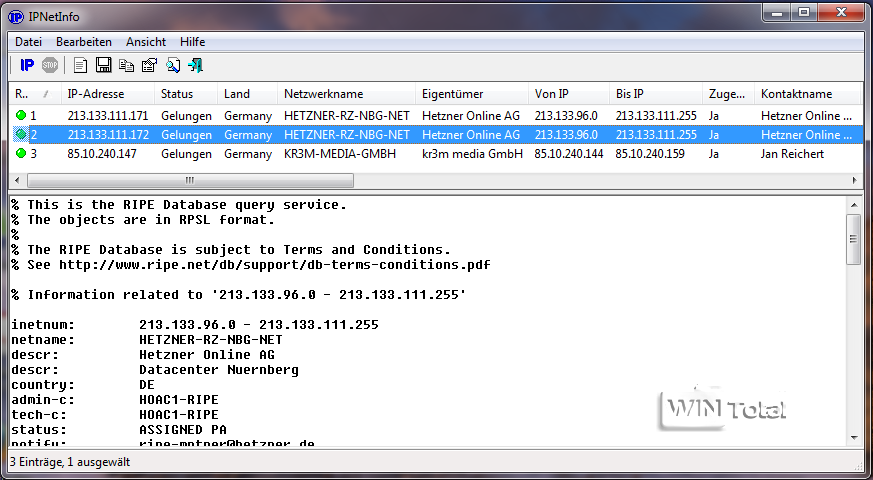873x480 pixels.
Task: Open the Bearbeiten menu
Action: (84, 42)
